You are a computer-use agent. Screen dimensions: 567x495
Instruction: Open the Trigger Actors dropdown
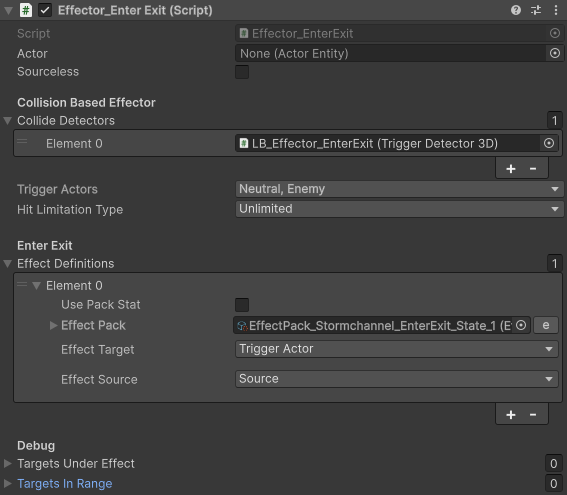pos(399,189)
